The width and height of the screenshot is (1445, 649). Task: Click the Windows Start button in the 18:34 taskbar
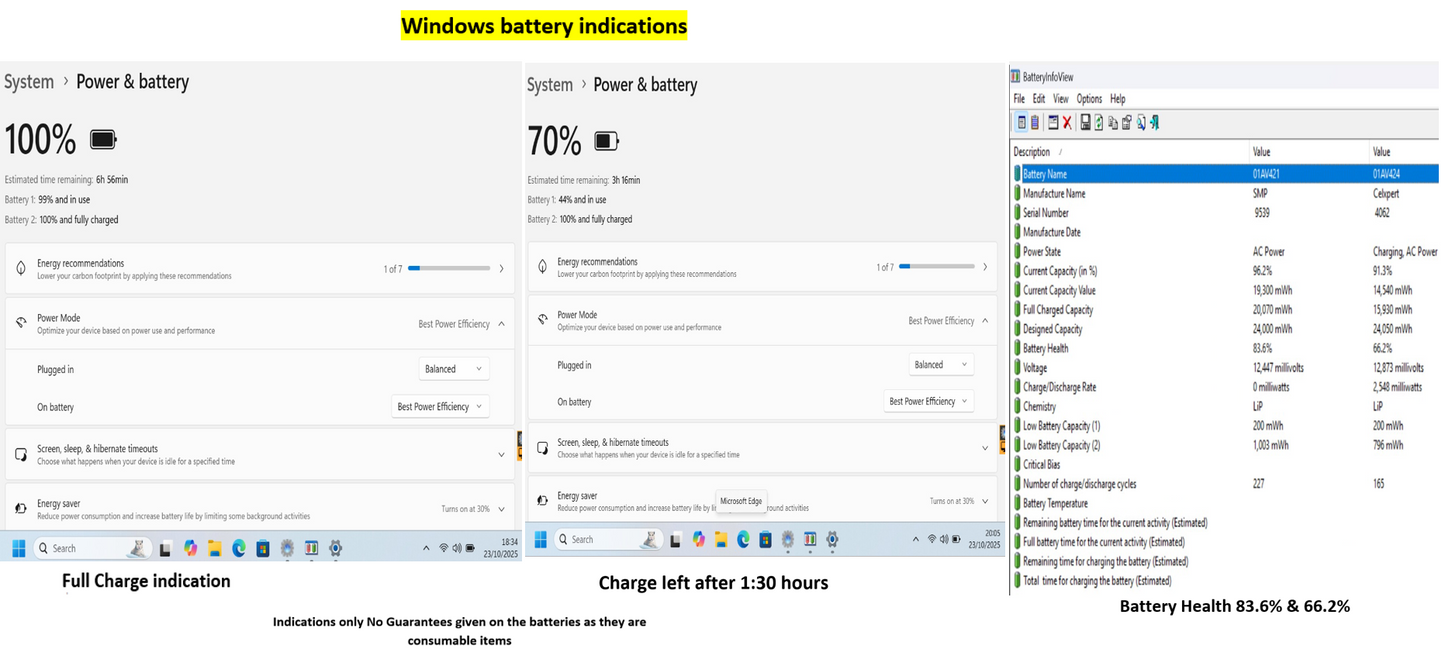[18, 549]
